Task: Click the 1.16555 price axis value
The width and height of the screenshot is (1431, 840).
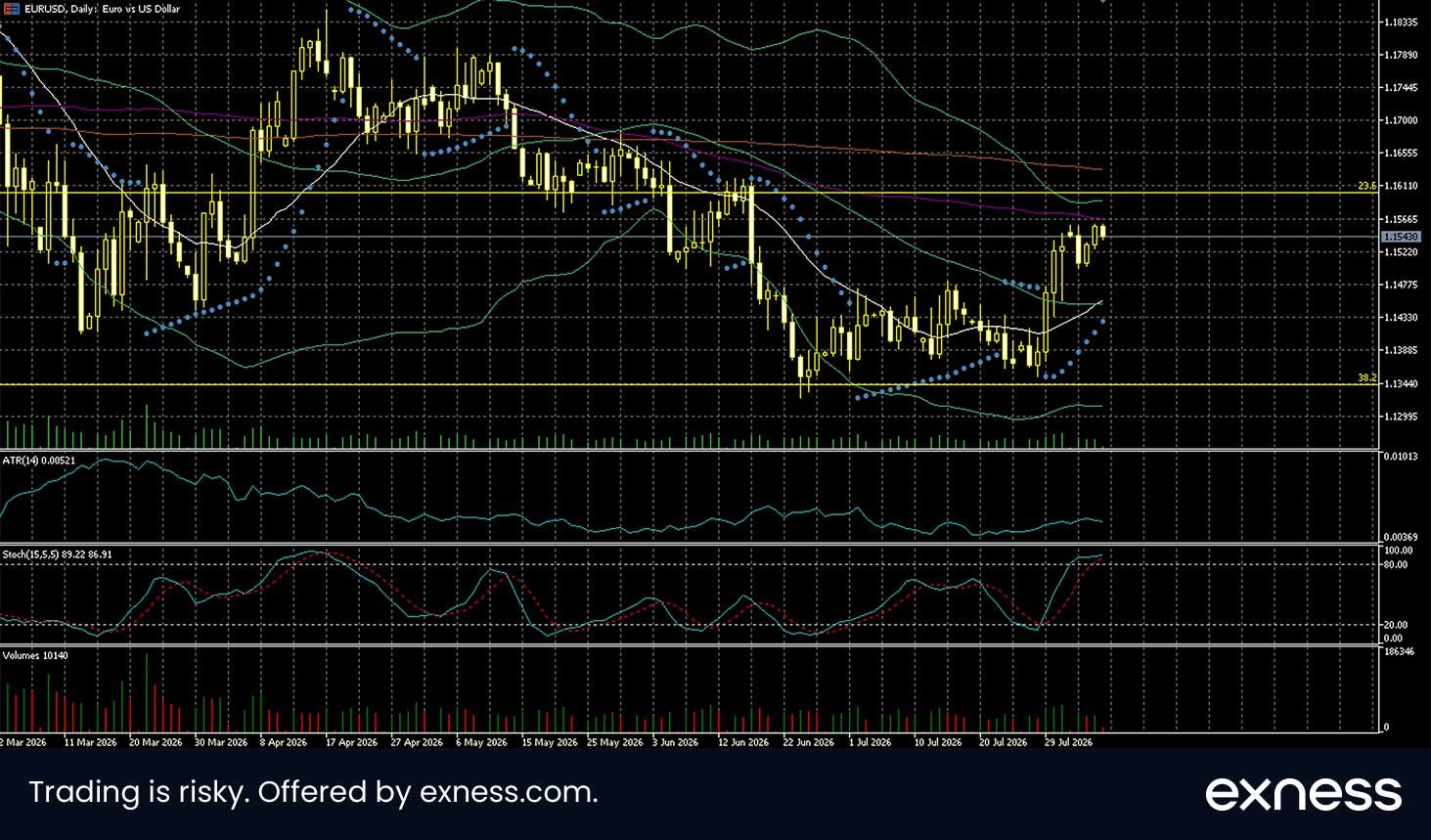Action: coord(1401,154)
